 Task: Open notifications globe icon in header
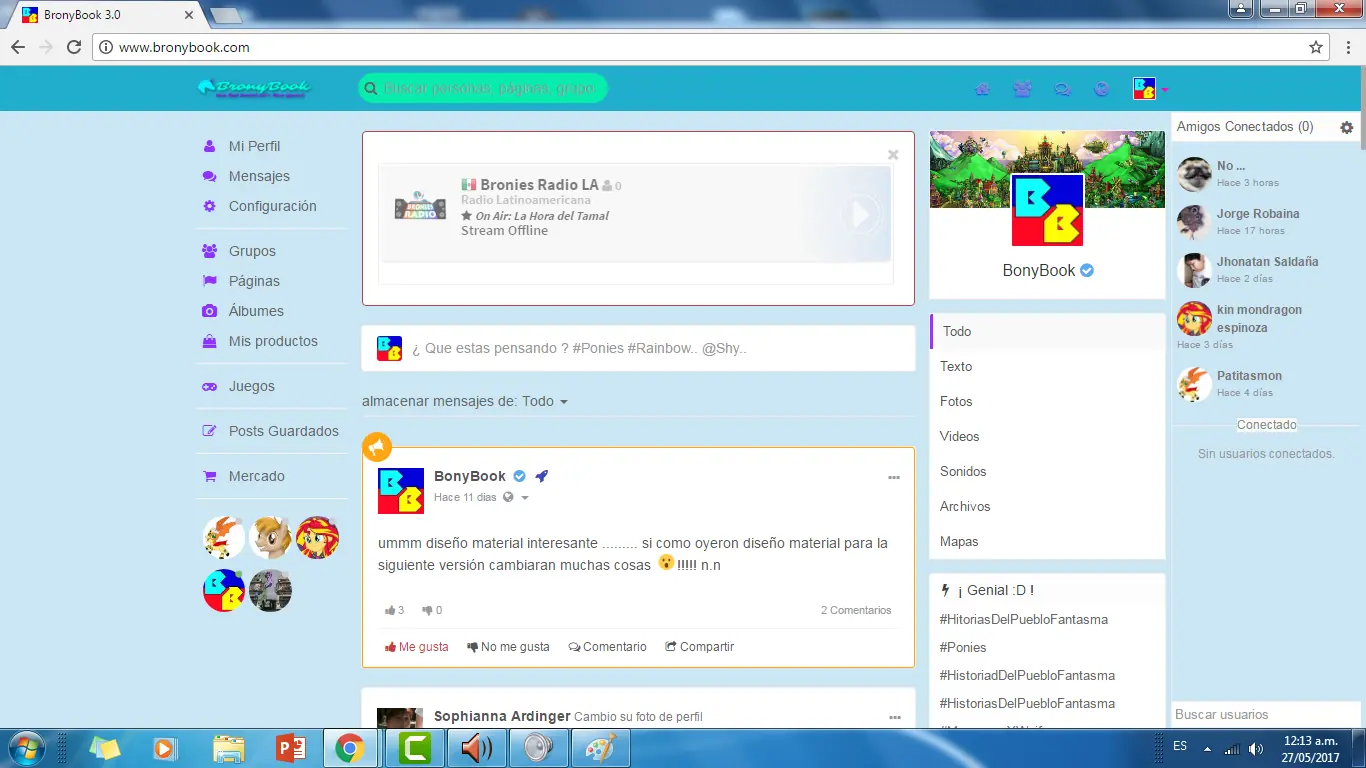click(1102, 88)
